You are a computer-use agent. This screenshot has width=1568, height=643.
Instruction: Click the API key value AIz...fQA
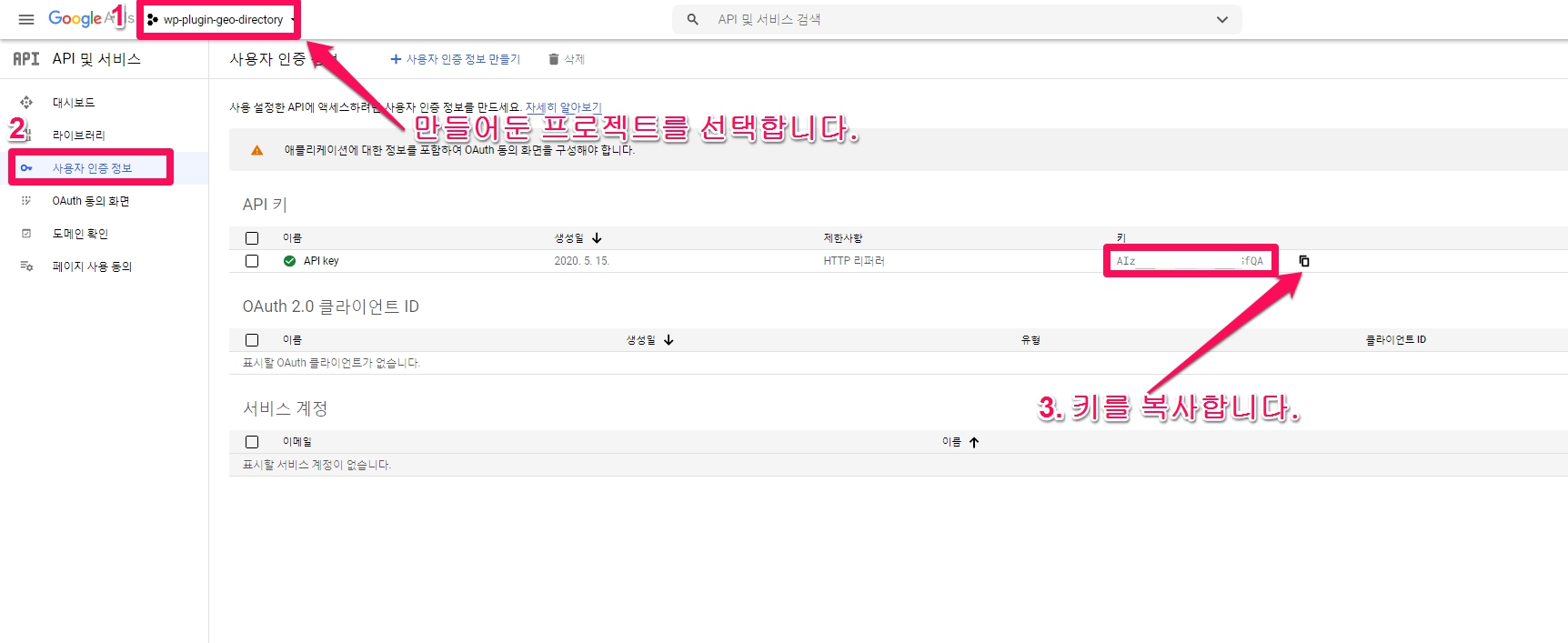[1190, 261]
